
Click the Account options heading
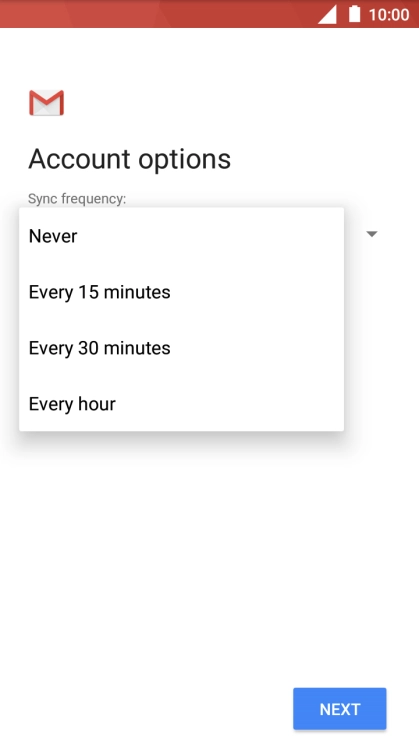[x=129, y=159]
